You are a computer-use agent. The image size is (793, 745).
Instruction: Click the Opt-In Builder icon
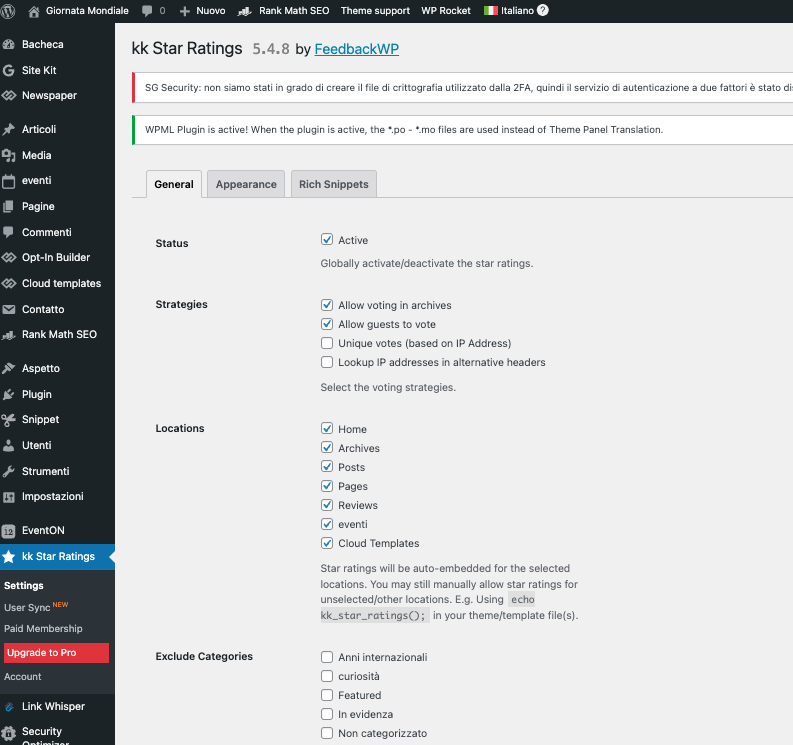9,257
